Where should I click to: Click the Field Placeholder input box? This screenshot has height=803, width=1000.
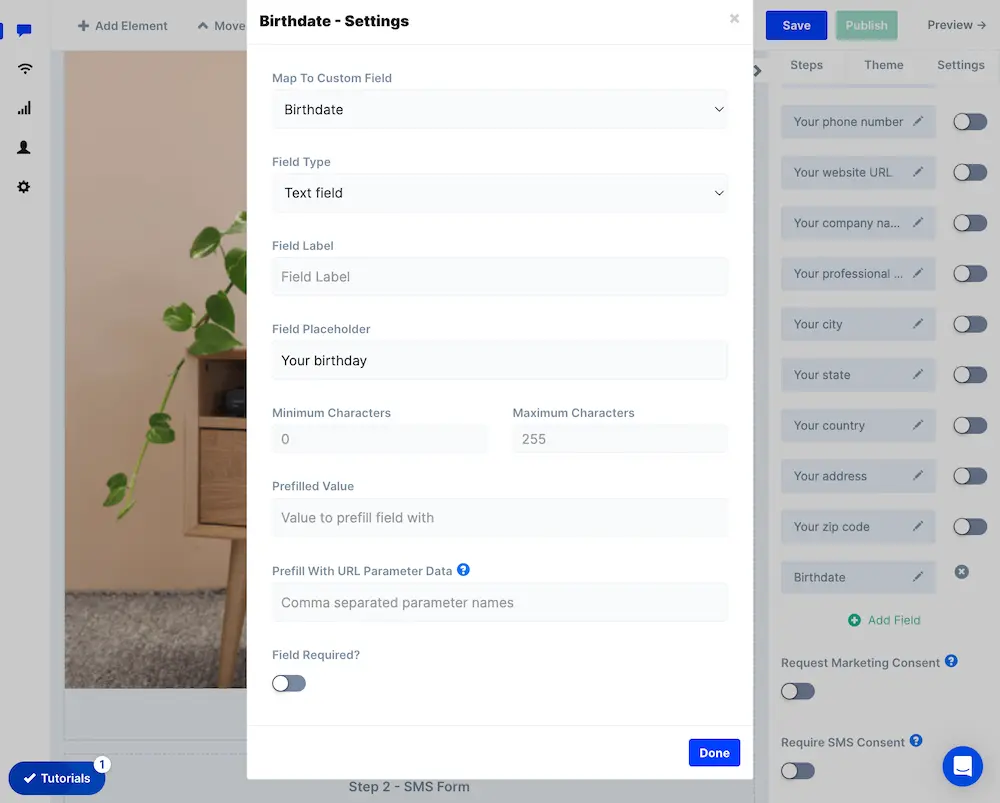pos(500,360)
